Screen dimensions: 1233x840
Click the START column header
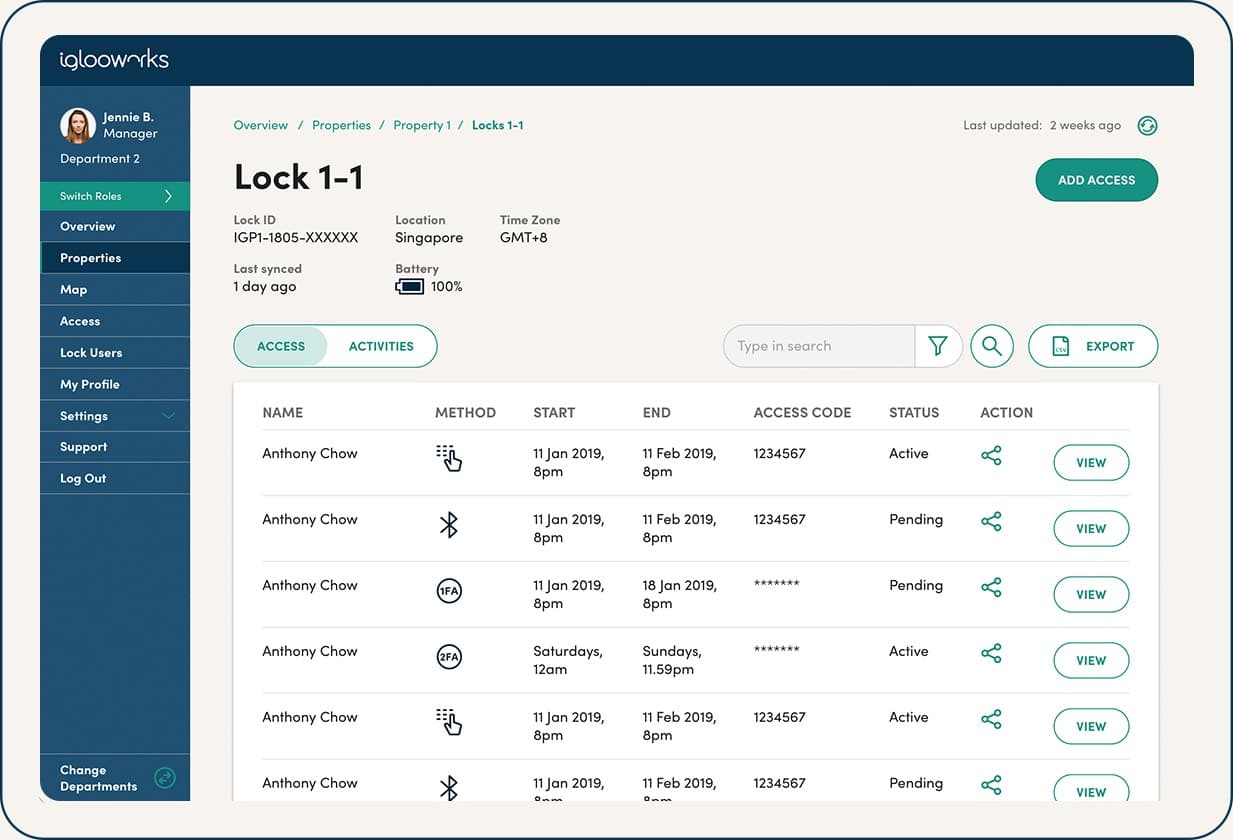click(x=554, y=412)
